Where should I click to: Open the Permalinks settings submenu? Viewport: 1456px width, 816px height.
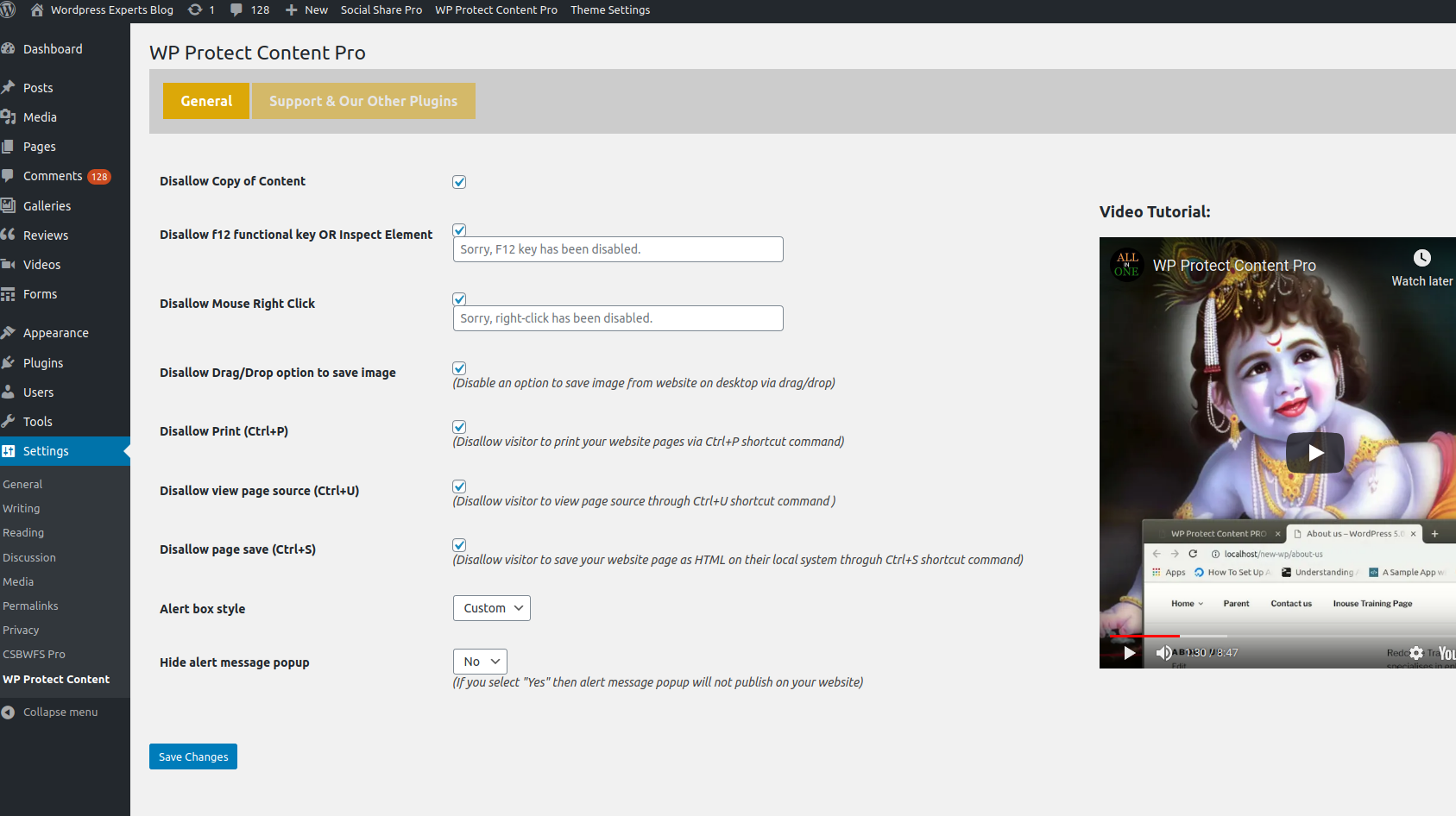(x=30, y=606)
